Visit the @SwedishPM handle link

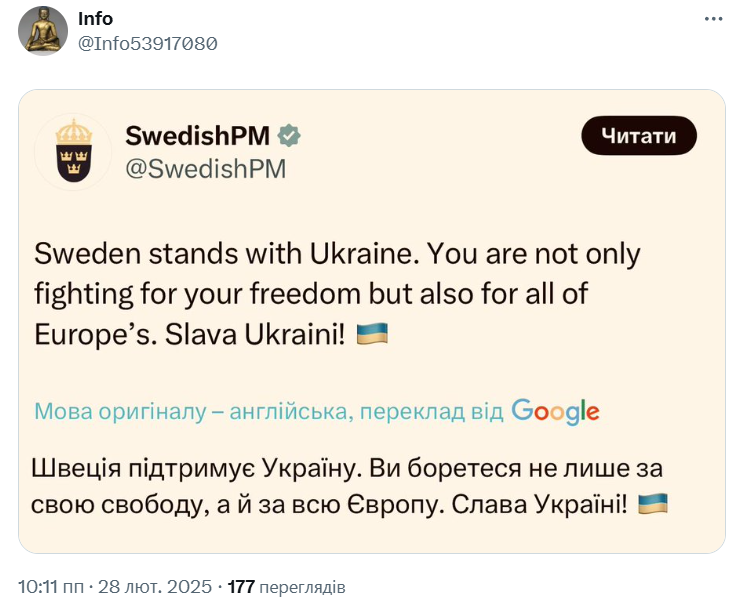205,168
